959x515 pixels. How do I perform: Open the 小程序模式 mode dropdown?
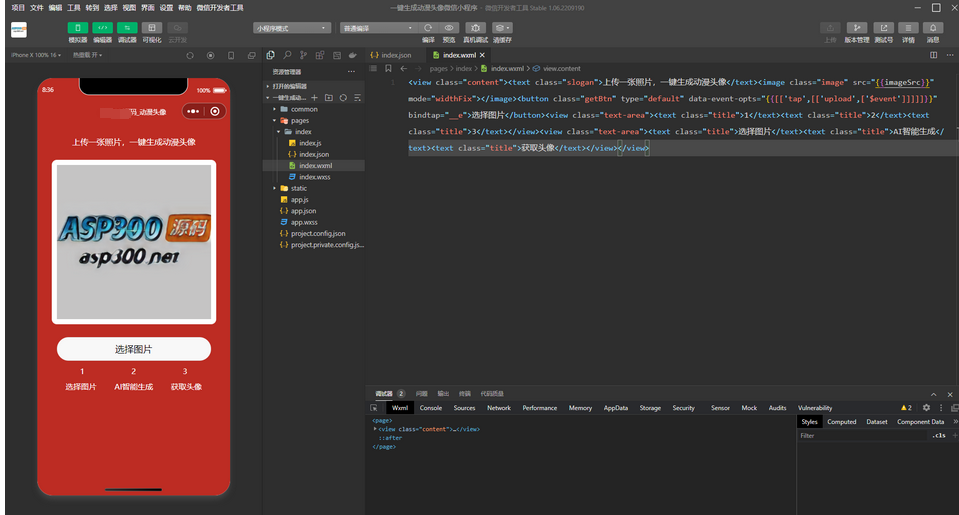coord(291,28)
